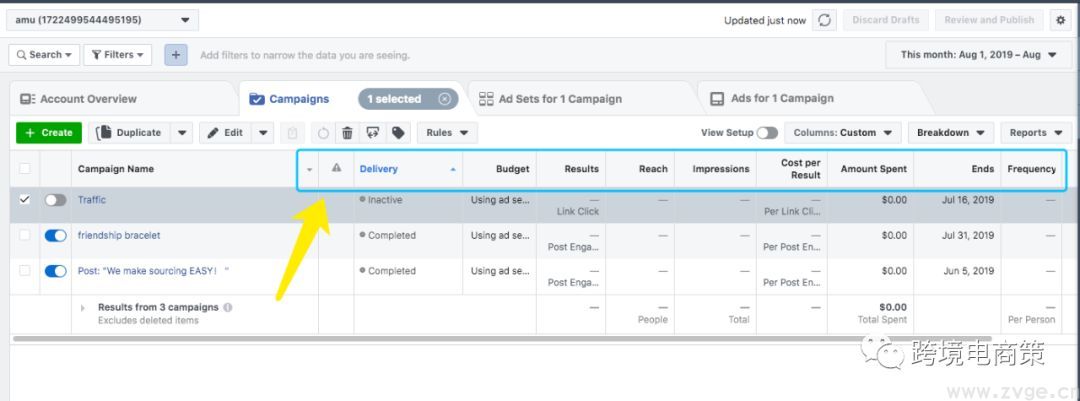1080x401 pixels.
Task: Click the tag label icon in toolbar
Action: click(398, 133)
